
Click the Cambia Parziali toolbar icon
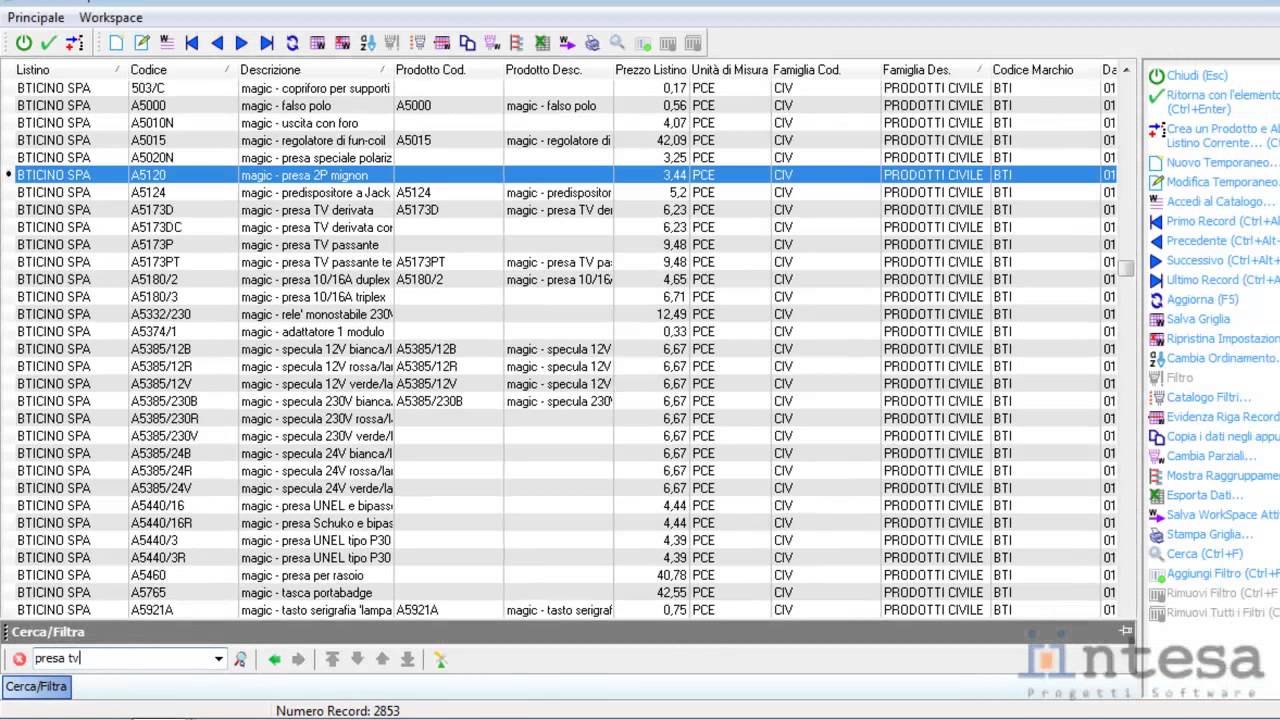pos(492,43)
